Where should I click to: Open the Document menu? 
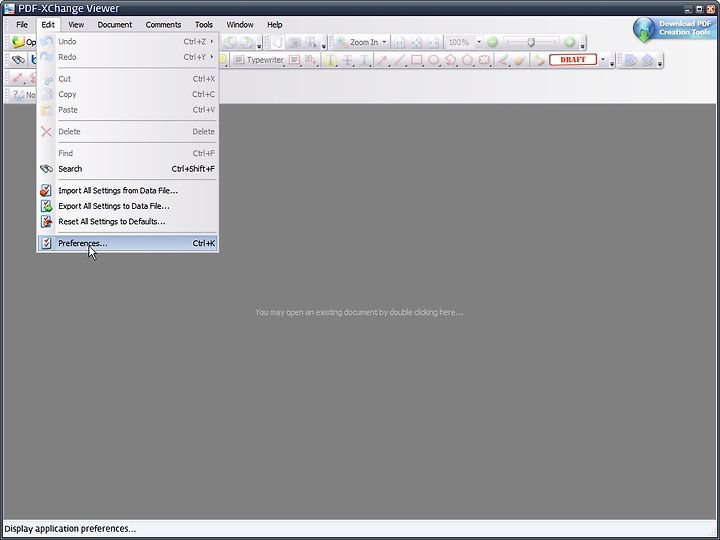[x=115, y=25]
